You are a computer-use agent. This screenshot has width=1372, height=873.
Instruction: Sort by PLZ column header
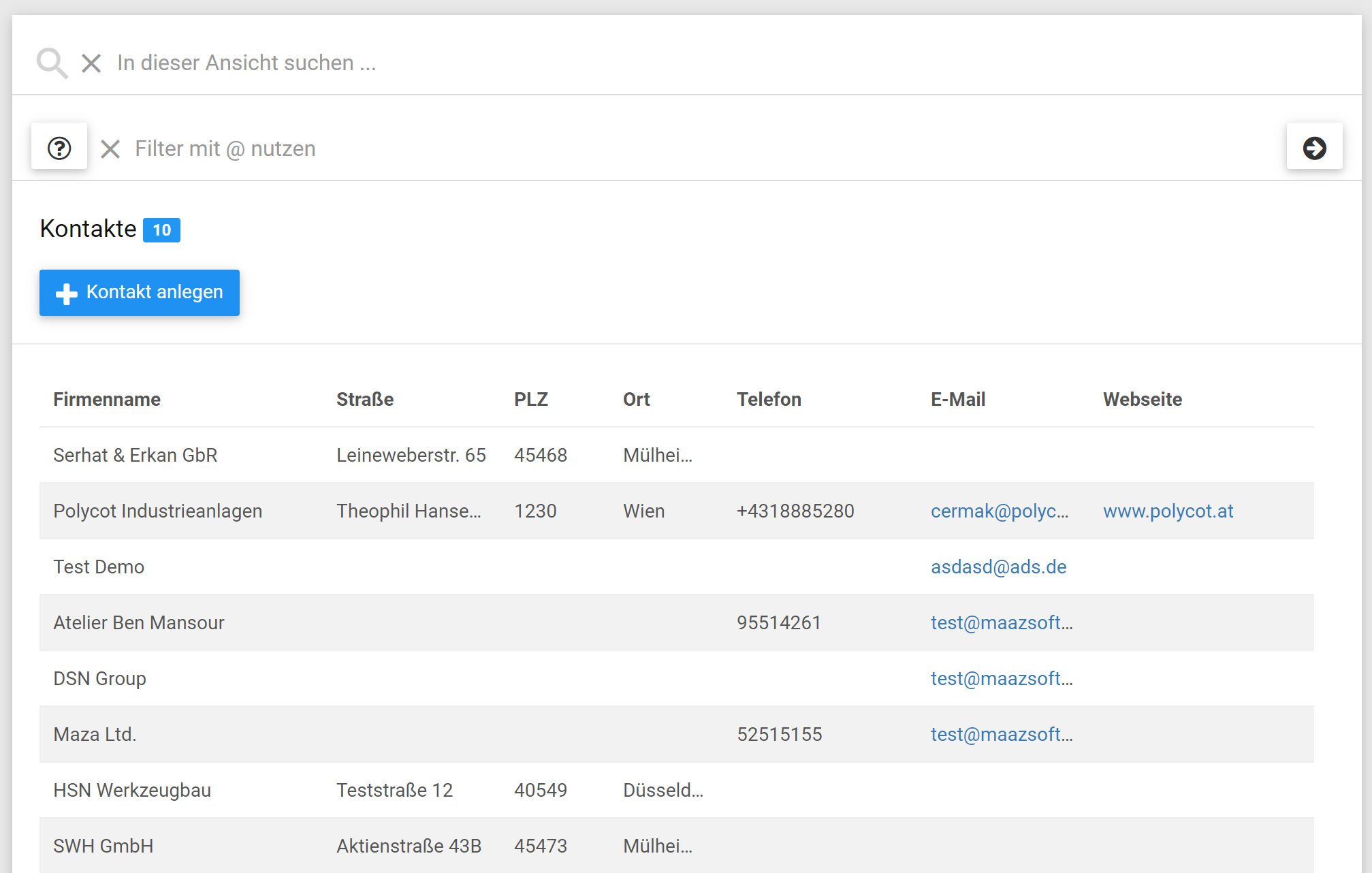coord(530,399)
